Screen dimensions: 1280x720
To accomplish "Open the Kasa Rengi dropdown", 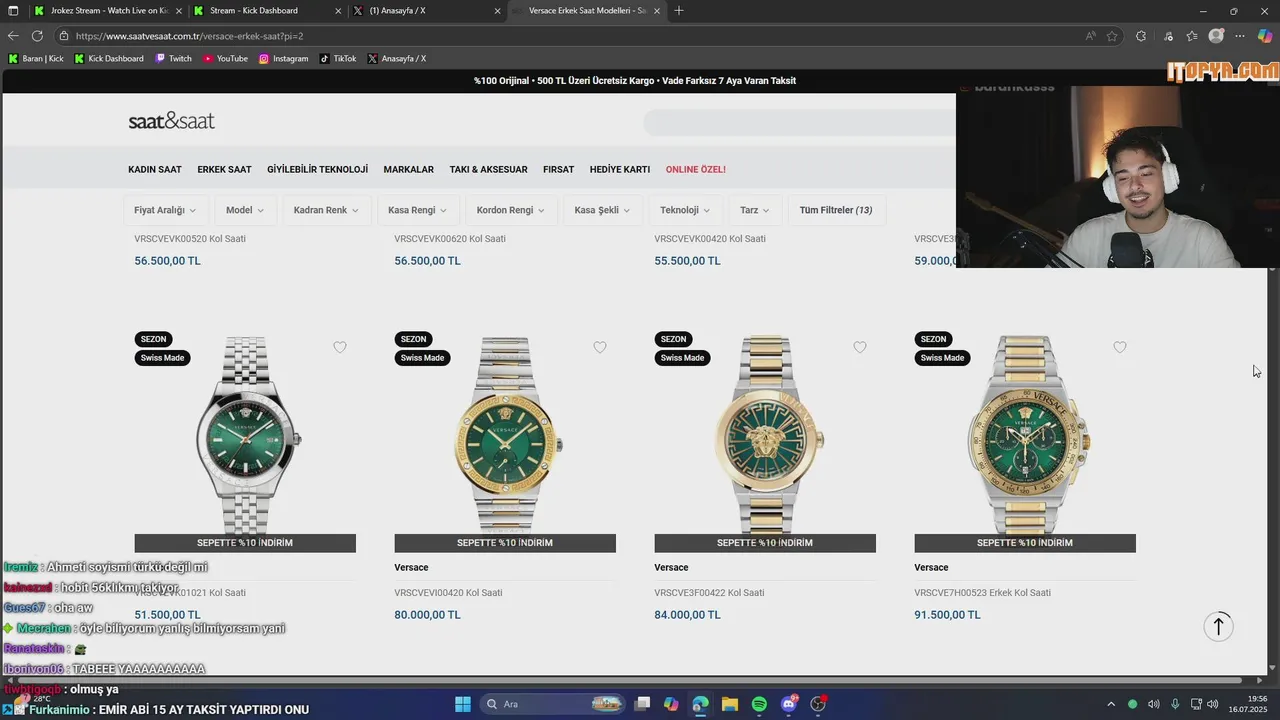I will coord(417,210).
